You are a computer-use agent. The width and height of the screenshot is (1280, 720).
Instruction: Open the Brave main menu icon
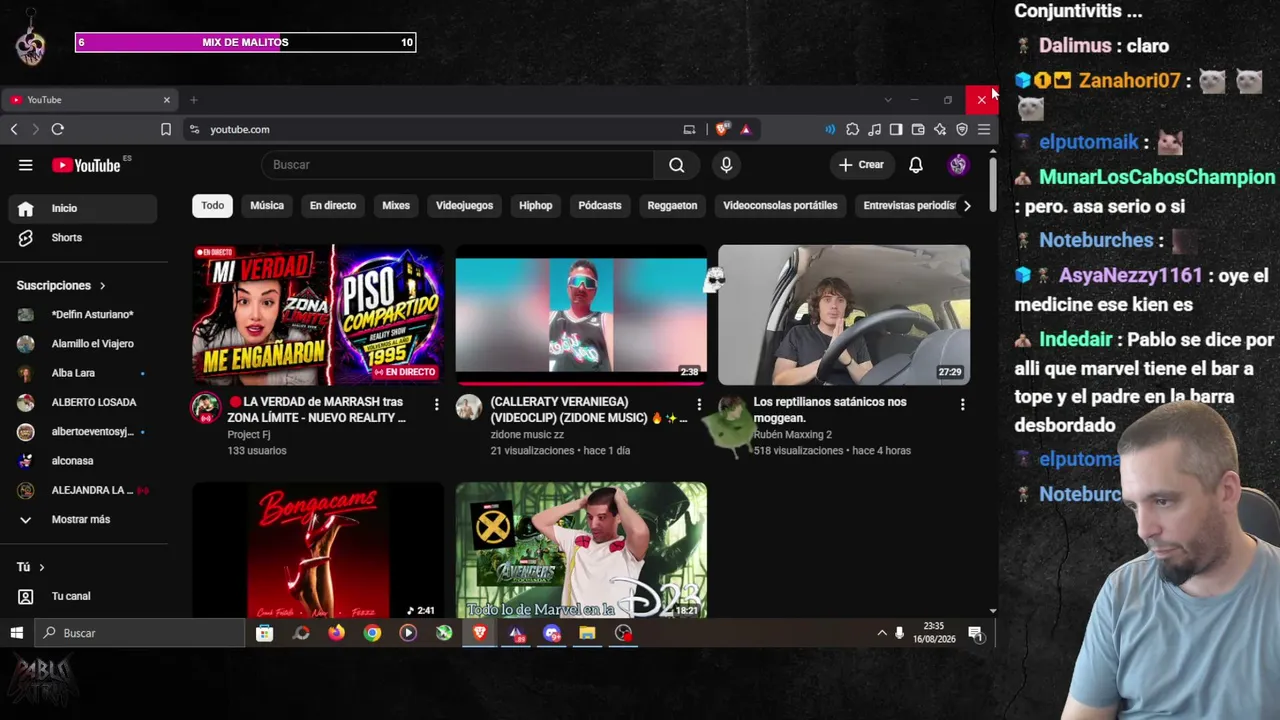pos(984,129)
